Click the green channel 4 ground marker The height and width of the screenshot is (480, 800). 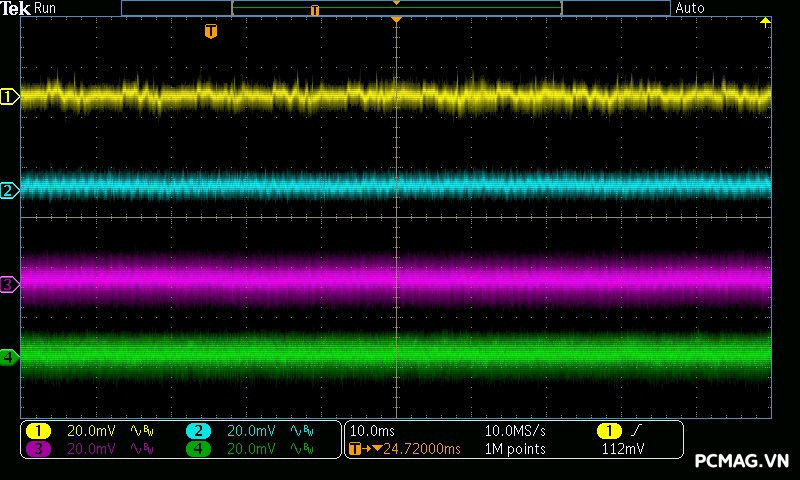point(9,357)
